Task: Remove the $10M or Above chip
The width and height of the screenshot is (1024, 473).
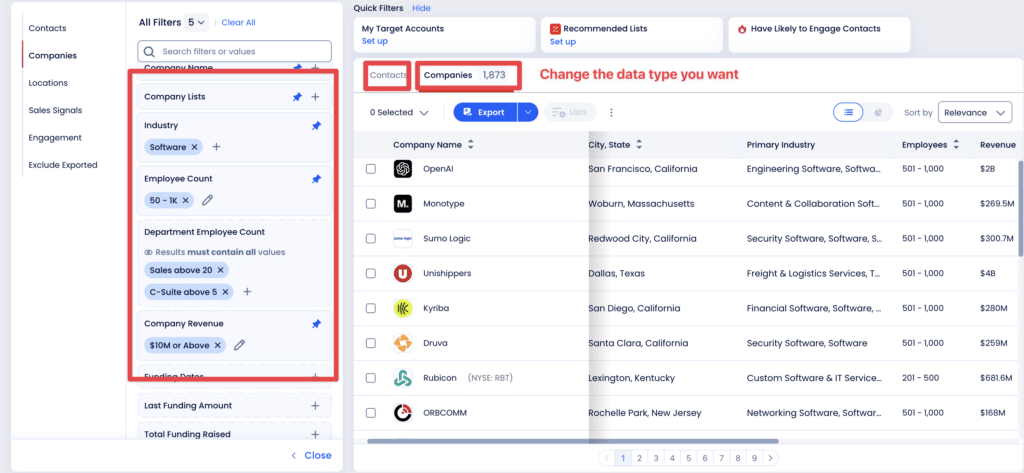Action: click(x=217, y=345)
